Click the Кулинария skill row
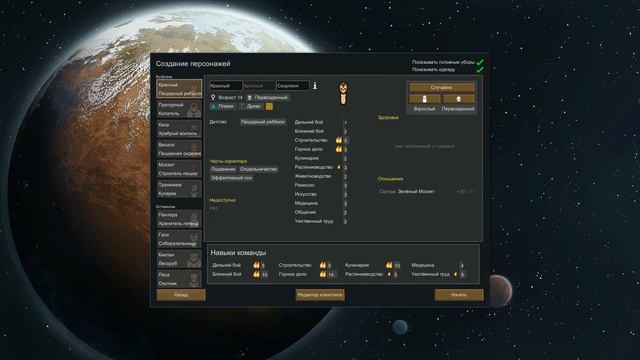This screenshot has height=360, width=640. [321, 158]
